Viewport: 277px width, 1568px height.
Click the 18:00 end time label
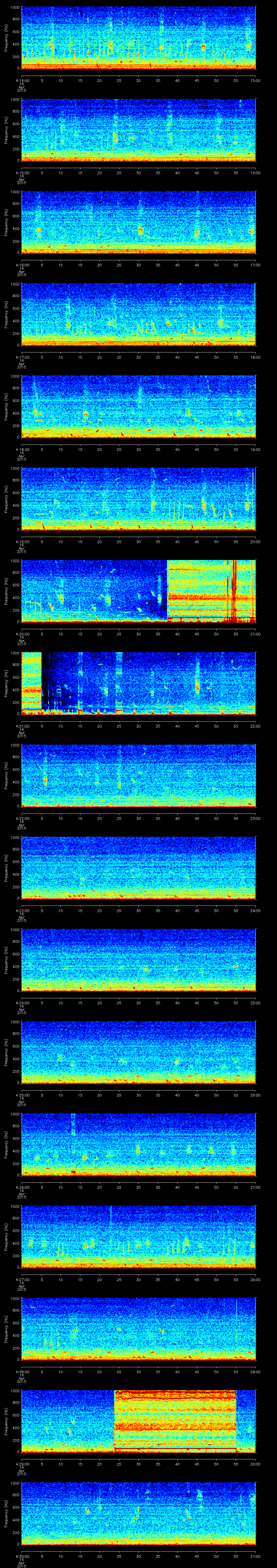click(x=255, y=357)
